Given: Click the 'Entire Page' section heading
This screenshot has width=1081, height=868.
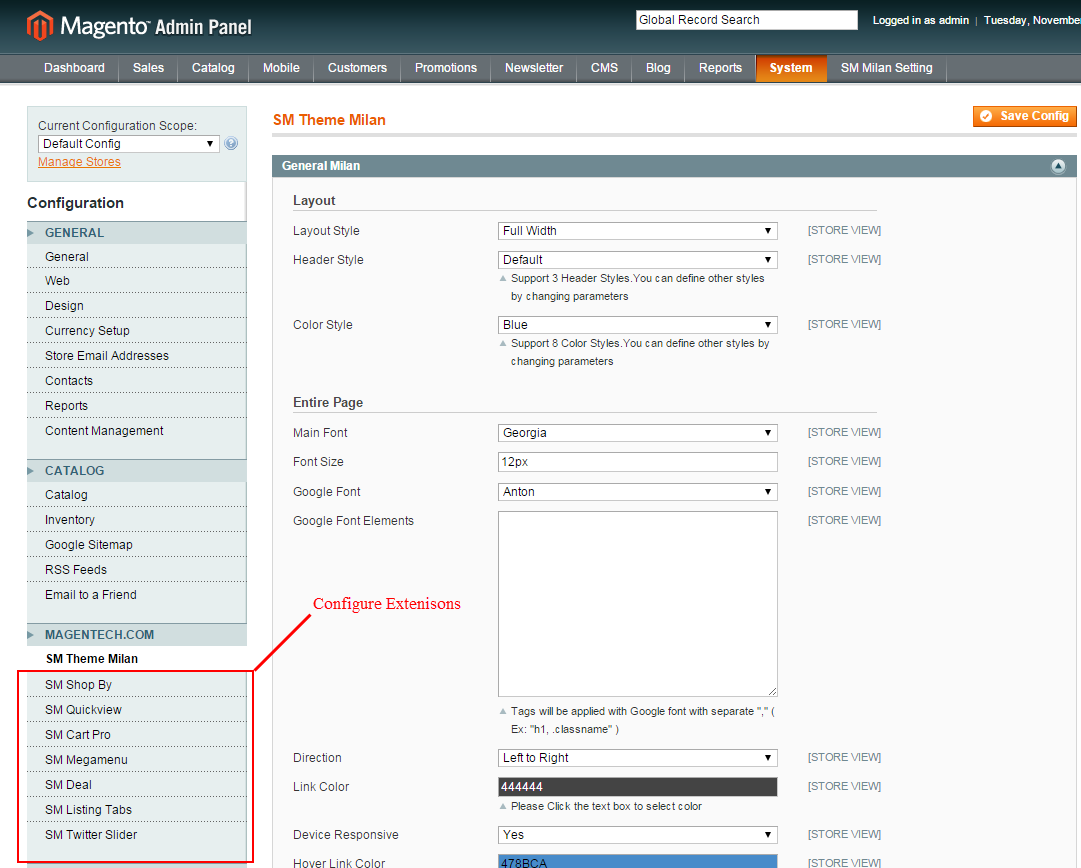Looking at the screenshot, I should [328, 403].
